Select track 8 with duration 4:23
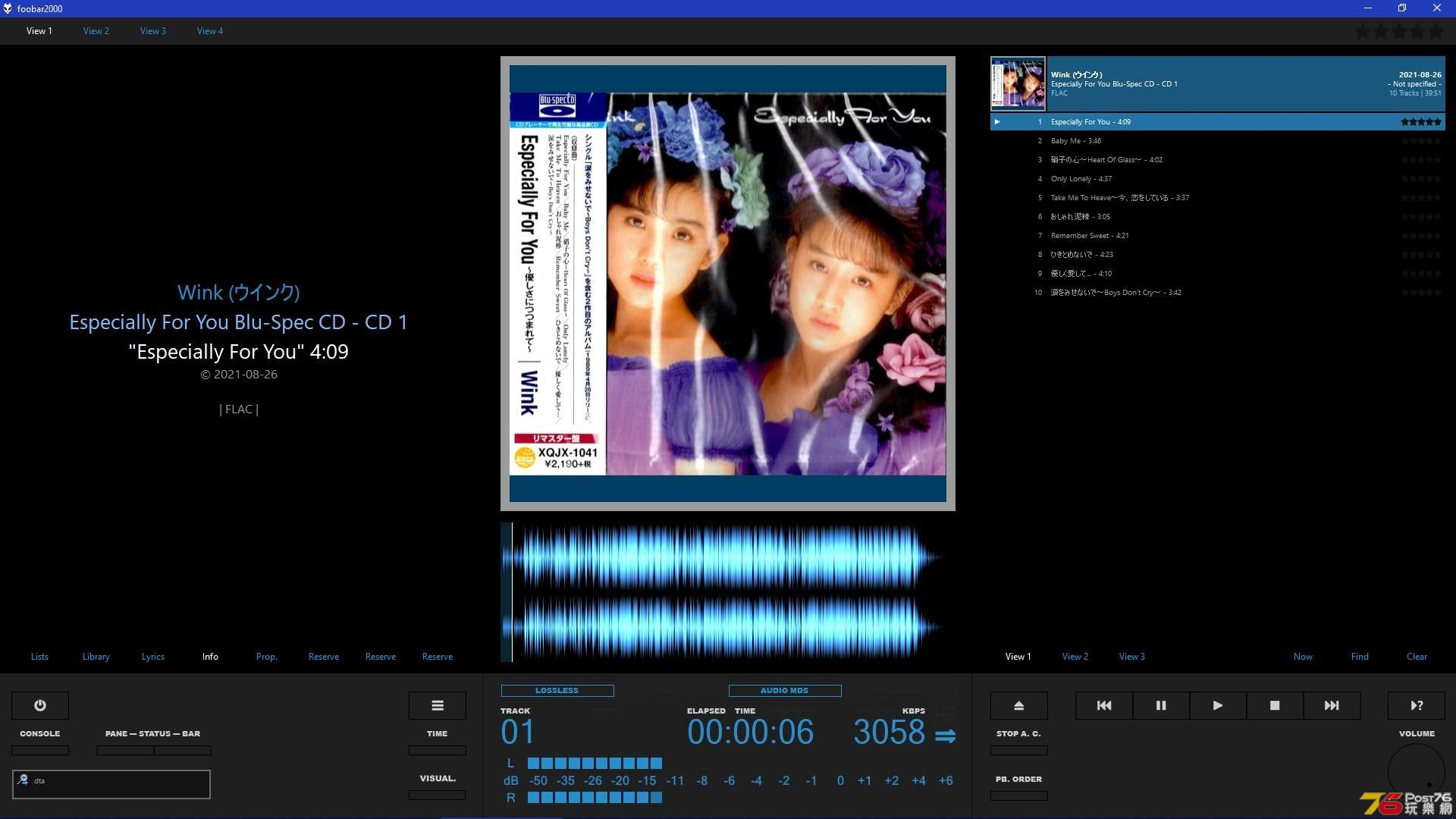 pos(1218,255)
